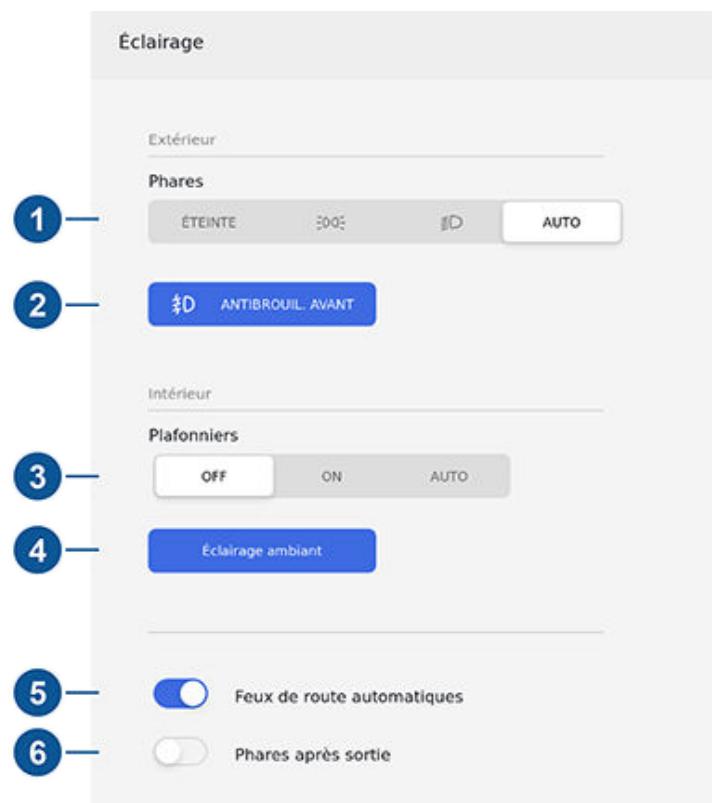Switch Plafonniers to ON
The image size is (715, 803).
coord(331,476)
